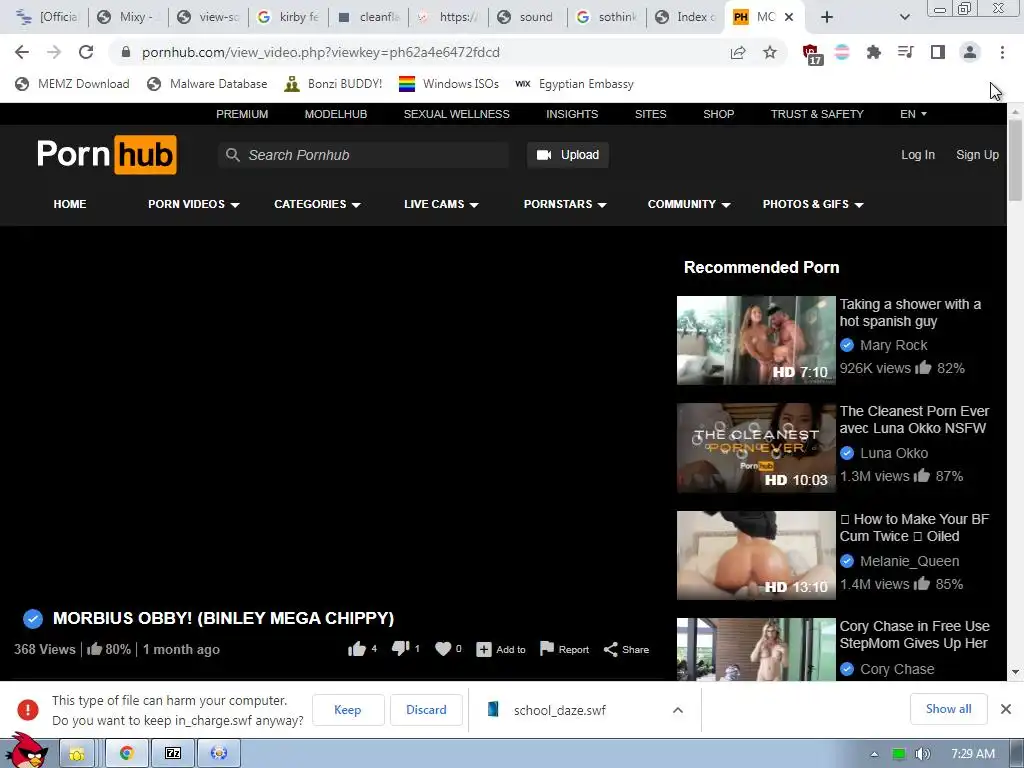Viewport: 1024px width, 768px height.
Task: Open the Bonzi BUDDY! bookmark
Action: pos(333,84)
